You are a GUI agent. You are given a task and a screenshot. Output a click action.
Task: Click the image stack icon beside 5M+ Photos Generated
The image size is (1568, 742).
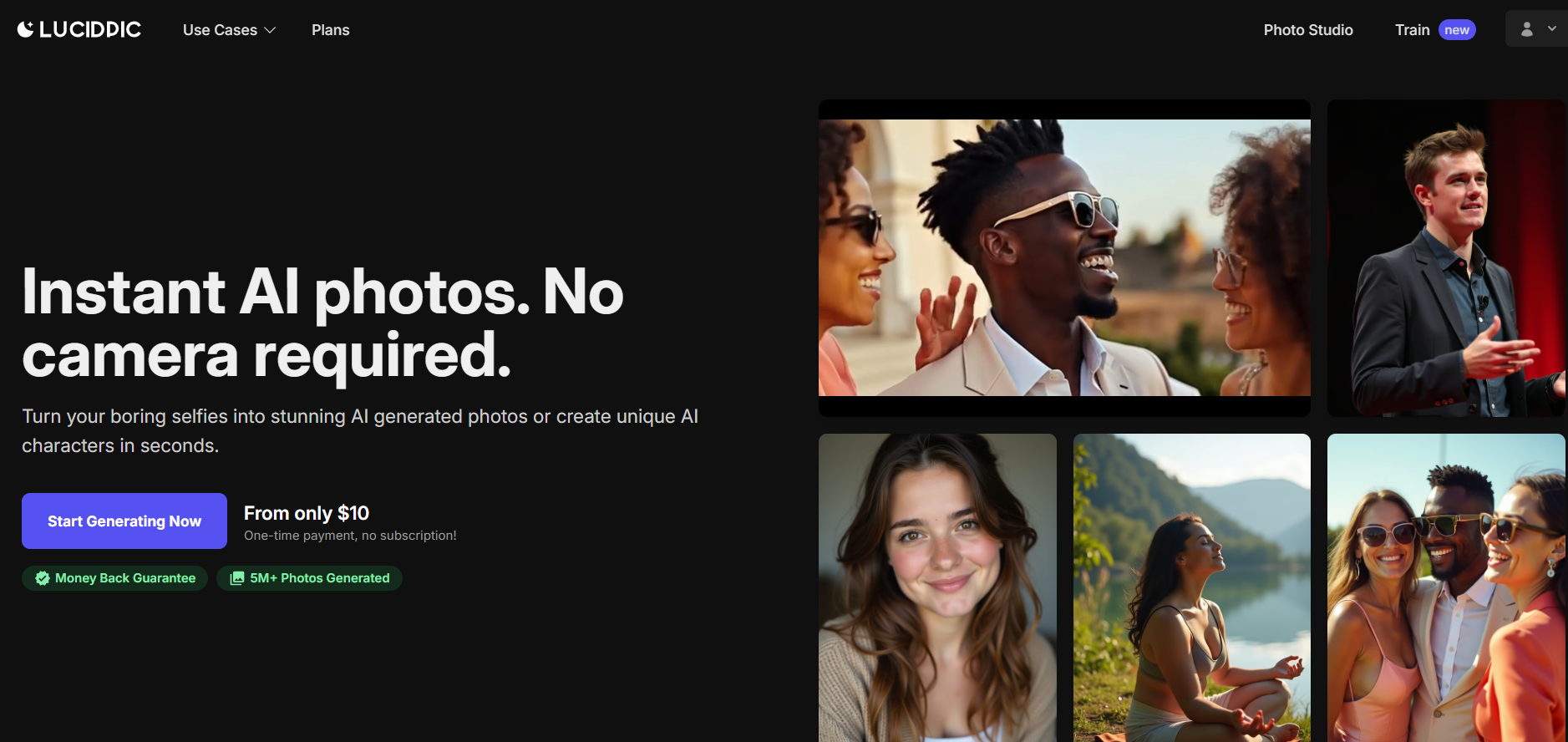point(237,578)
